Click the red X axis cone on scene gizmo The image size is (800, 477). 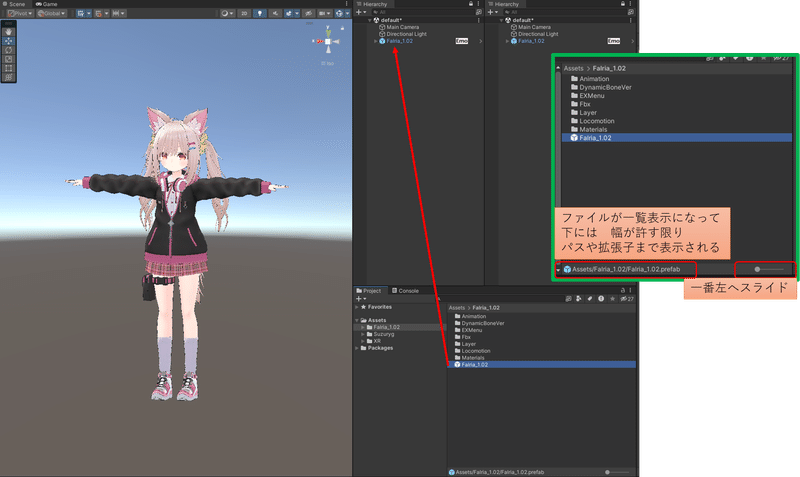tap(320, 41)
